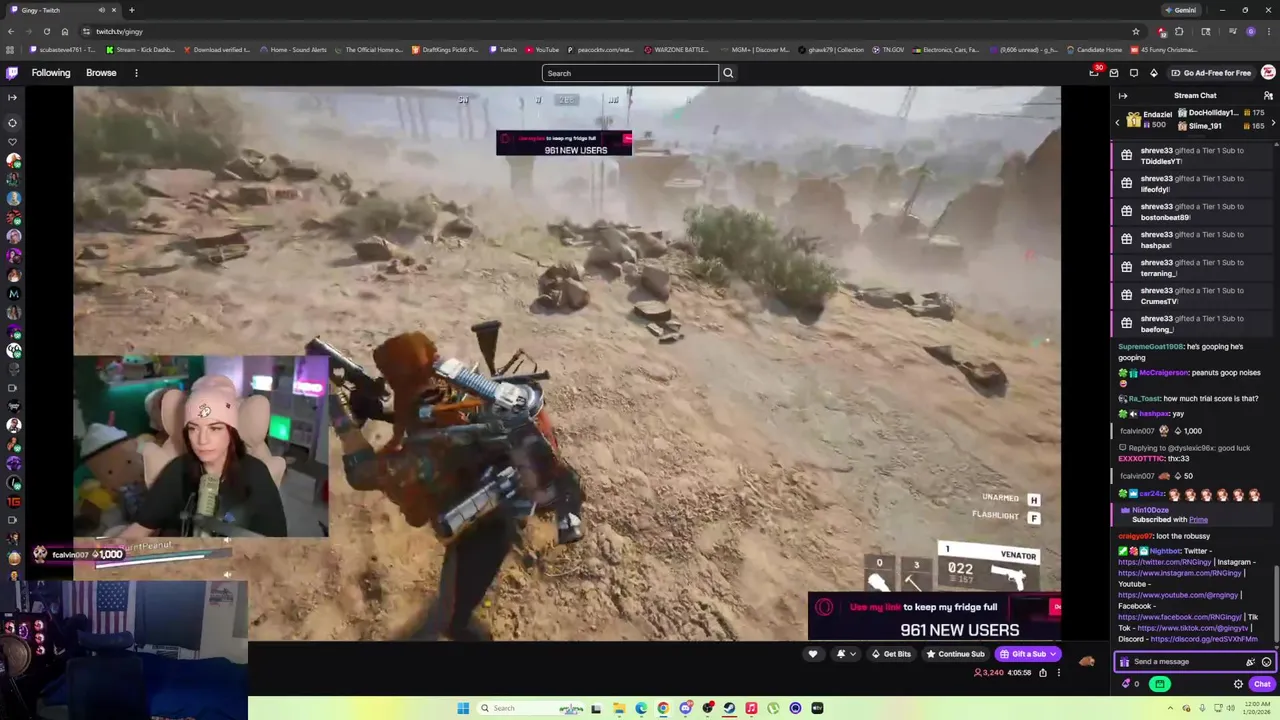Click the McCraigerson username in chat
This screenshot has width=1280, height=720.
pos(1164,373)
